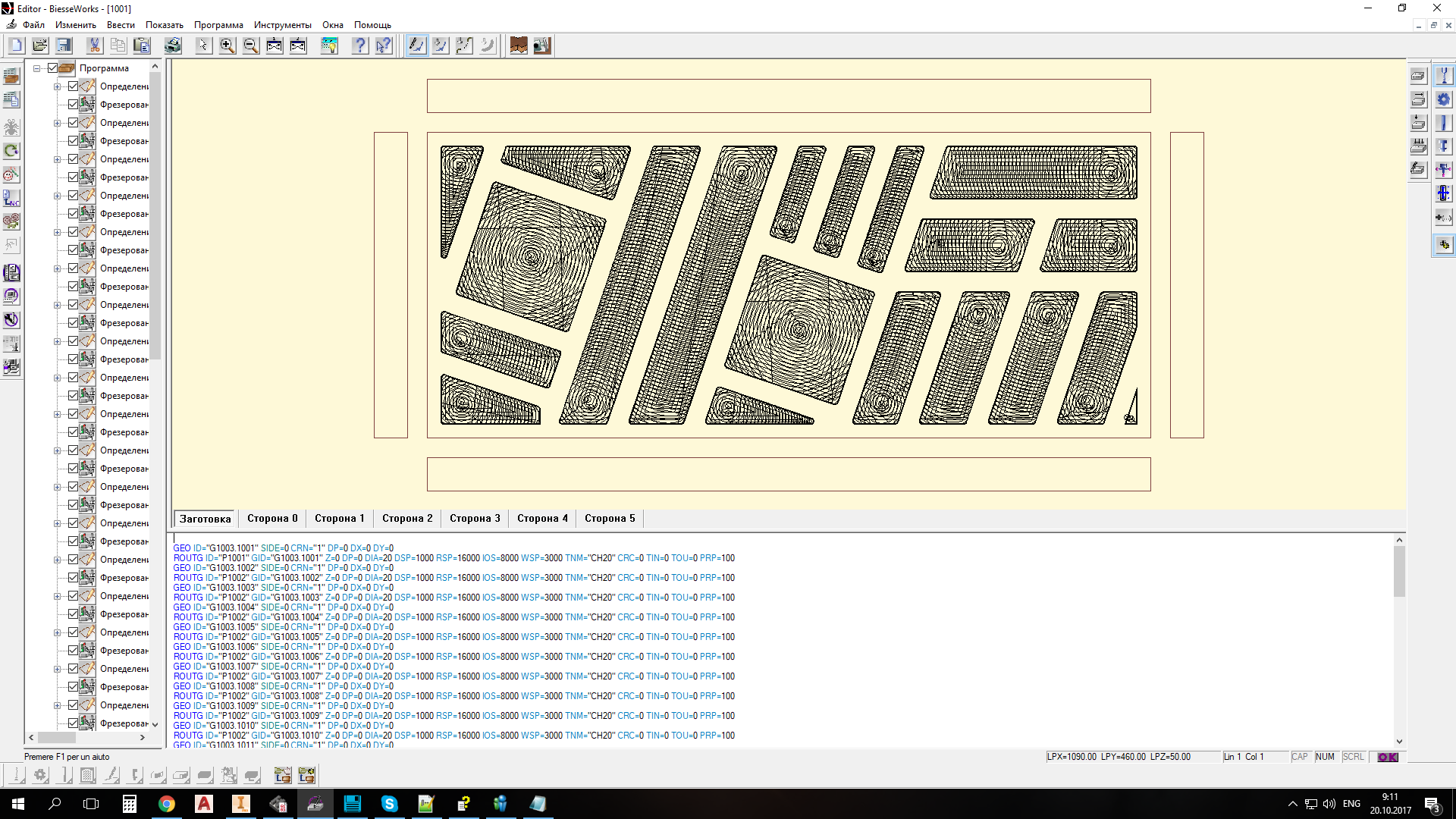Screen dimensions: 1456x819
Task: Open Chrome from the taskbar
Action: click(167, 804)
